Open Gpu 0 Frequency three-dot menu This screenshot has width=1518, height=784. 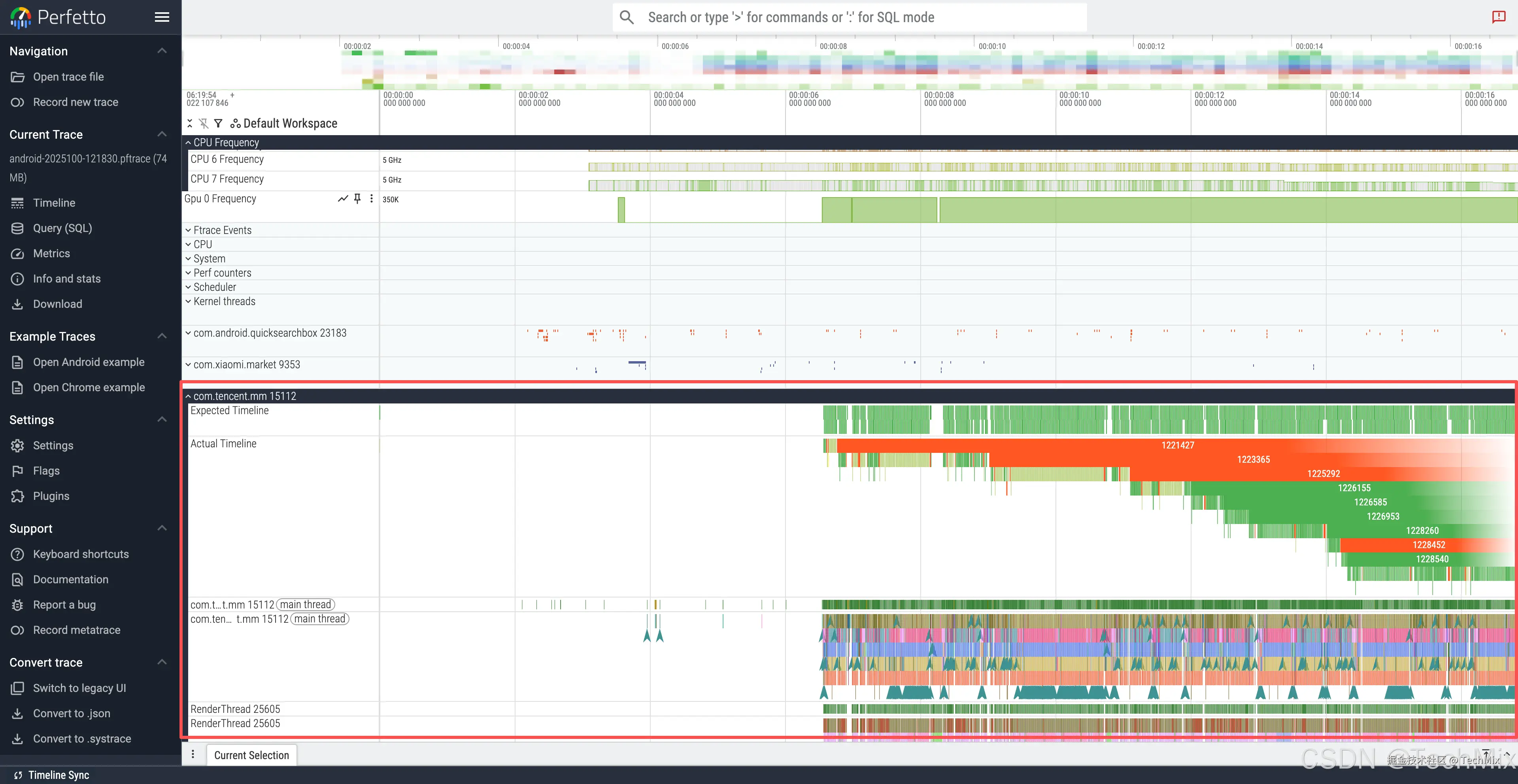(x=371, y=198)
